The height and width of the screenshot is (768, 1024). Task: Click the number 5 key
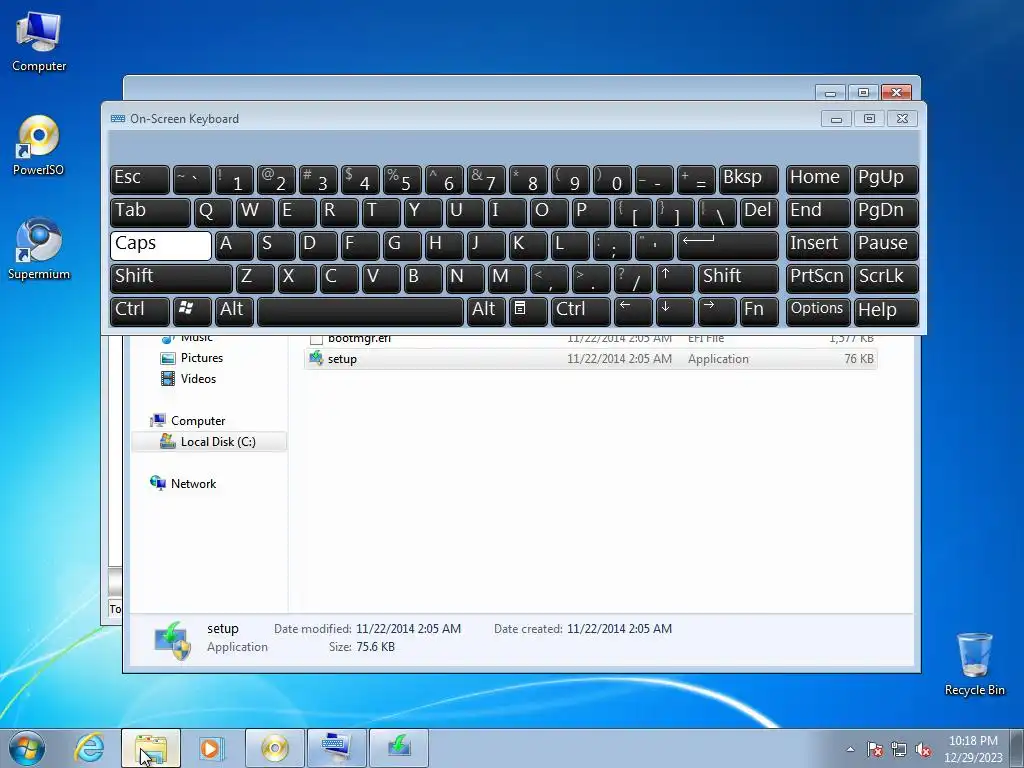point(402,180)
